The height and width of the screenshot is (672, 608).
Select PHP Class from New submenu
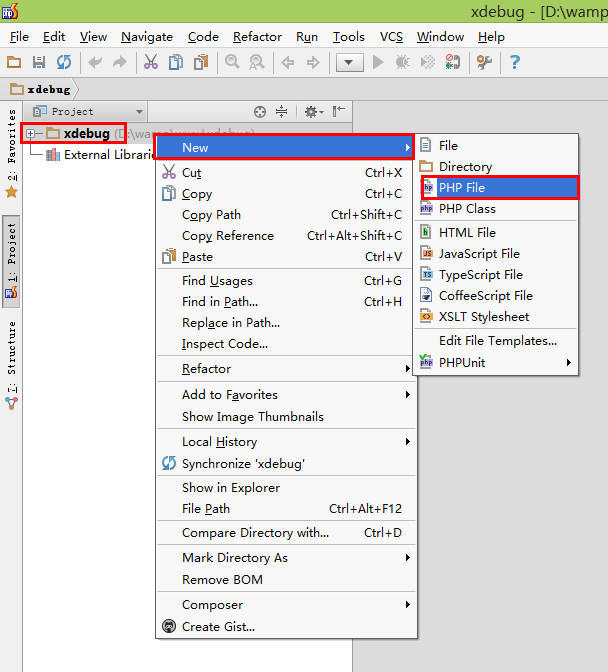point(496,209)
